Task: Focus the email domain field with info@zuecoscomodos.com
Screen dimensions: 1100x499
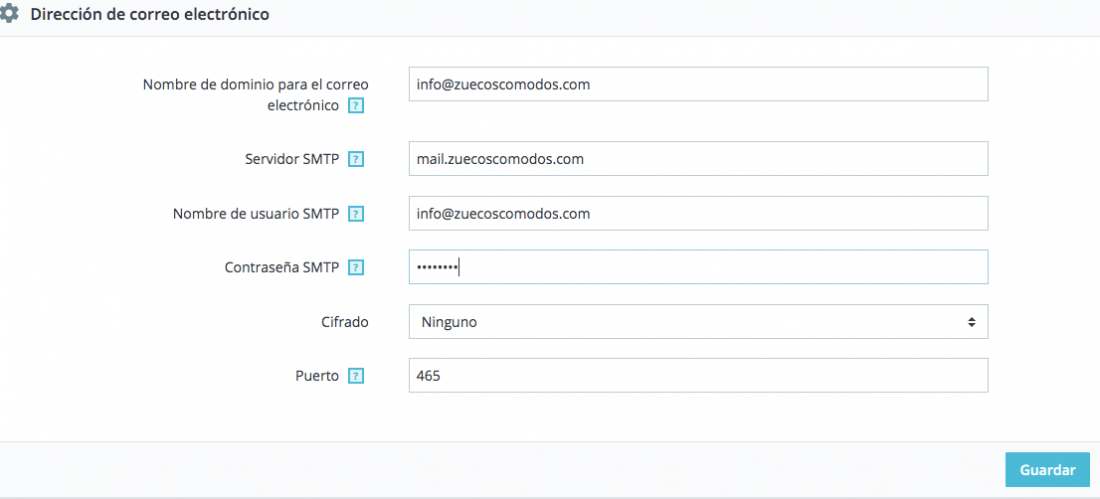Action: point(698,84)
